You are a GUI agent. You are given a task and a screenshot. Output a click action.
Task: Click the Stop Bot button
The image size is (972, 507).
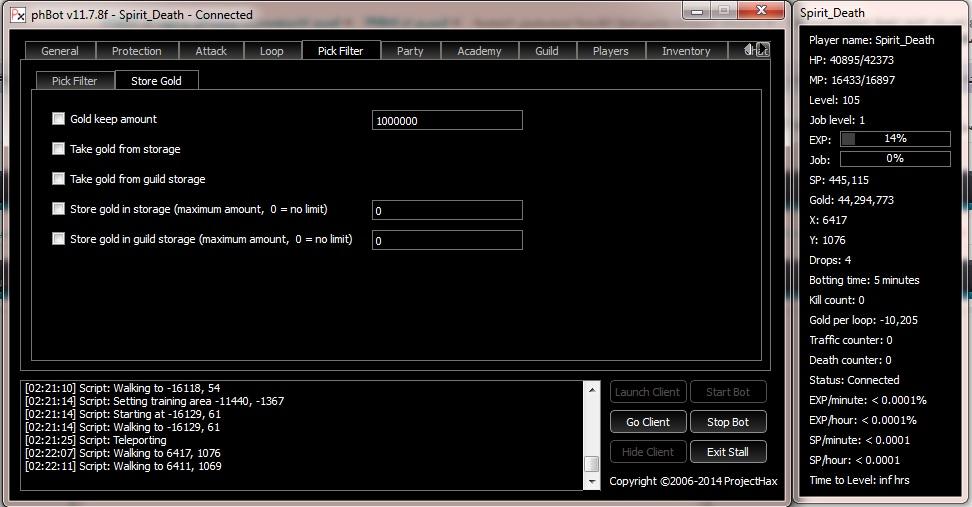click(x=728, y=421)
